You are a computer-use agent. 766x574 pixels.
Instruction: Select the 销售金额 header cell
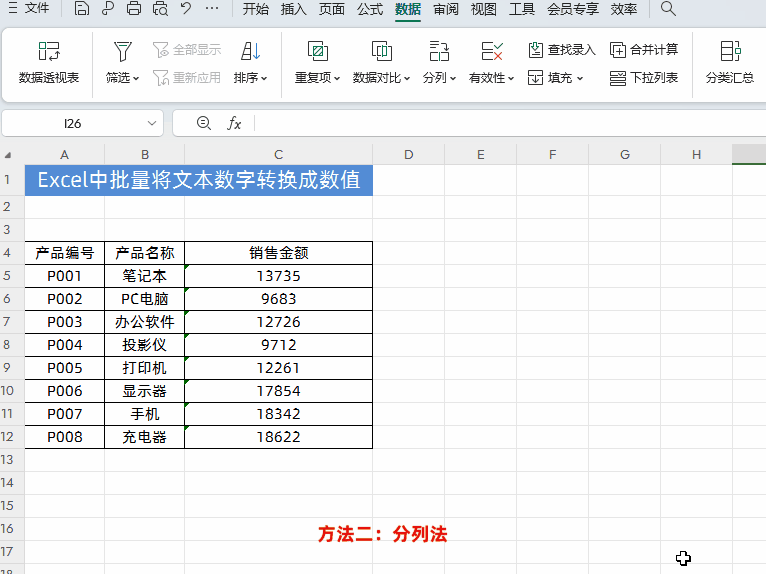[x=278, y=253]
